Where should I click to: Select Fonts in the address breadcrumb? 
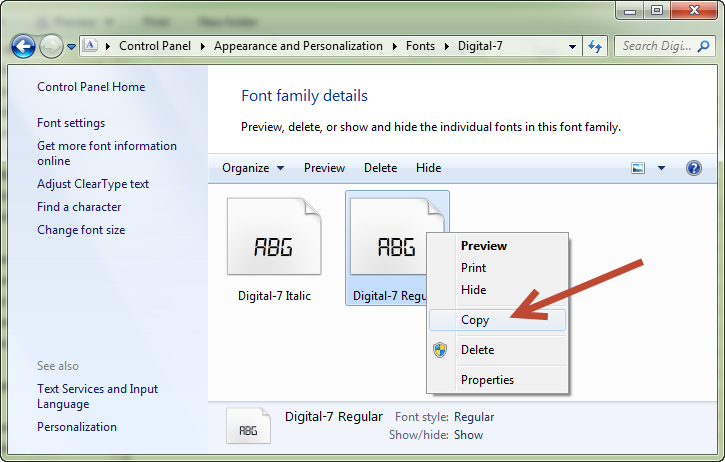pyautogui.click(x=420, y=46)
